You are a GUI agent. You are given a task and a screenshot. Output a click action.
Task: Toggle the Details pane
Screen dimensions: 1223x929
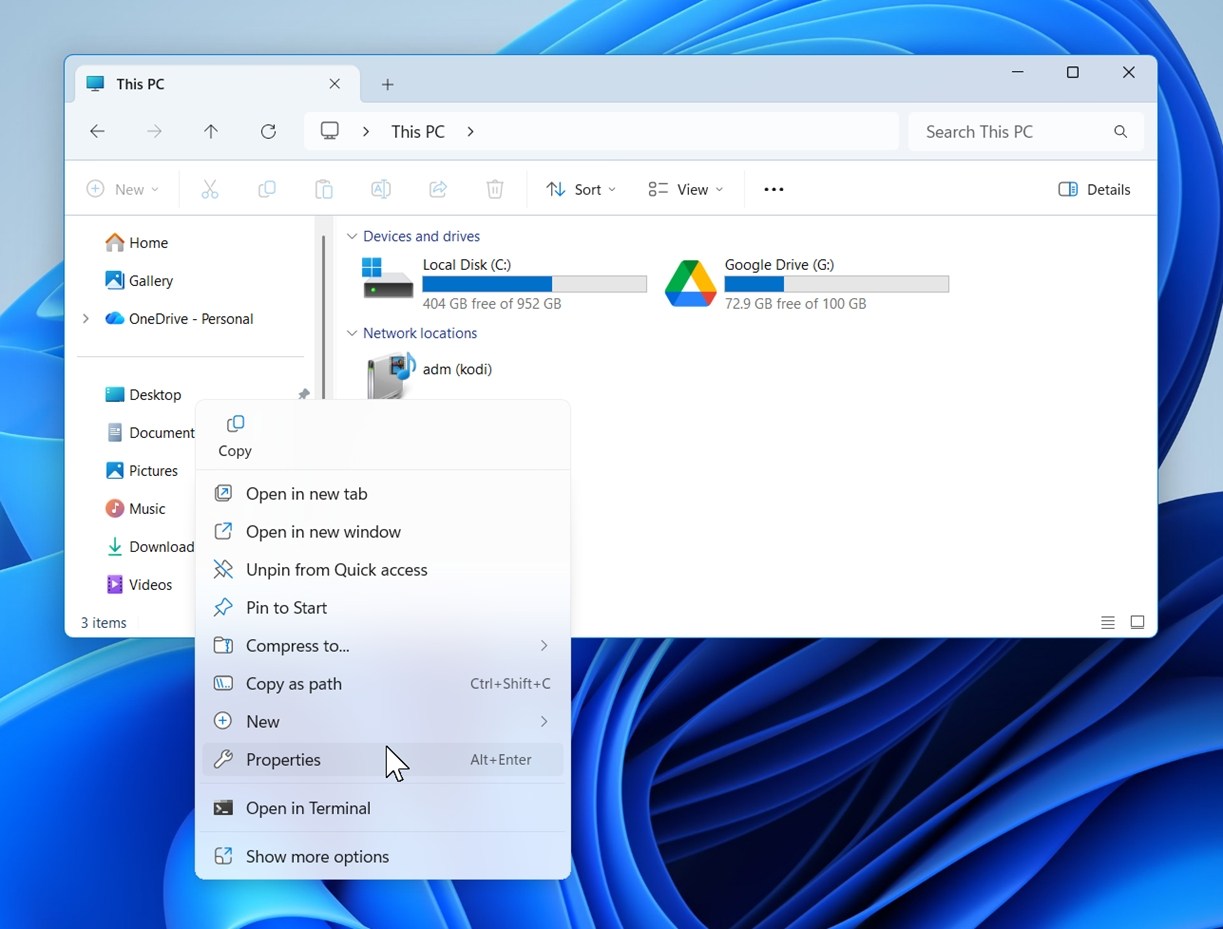pyautogui.click(x=1094, y=189)
